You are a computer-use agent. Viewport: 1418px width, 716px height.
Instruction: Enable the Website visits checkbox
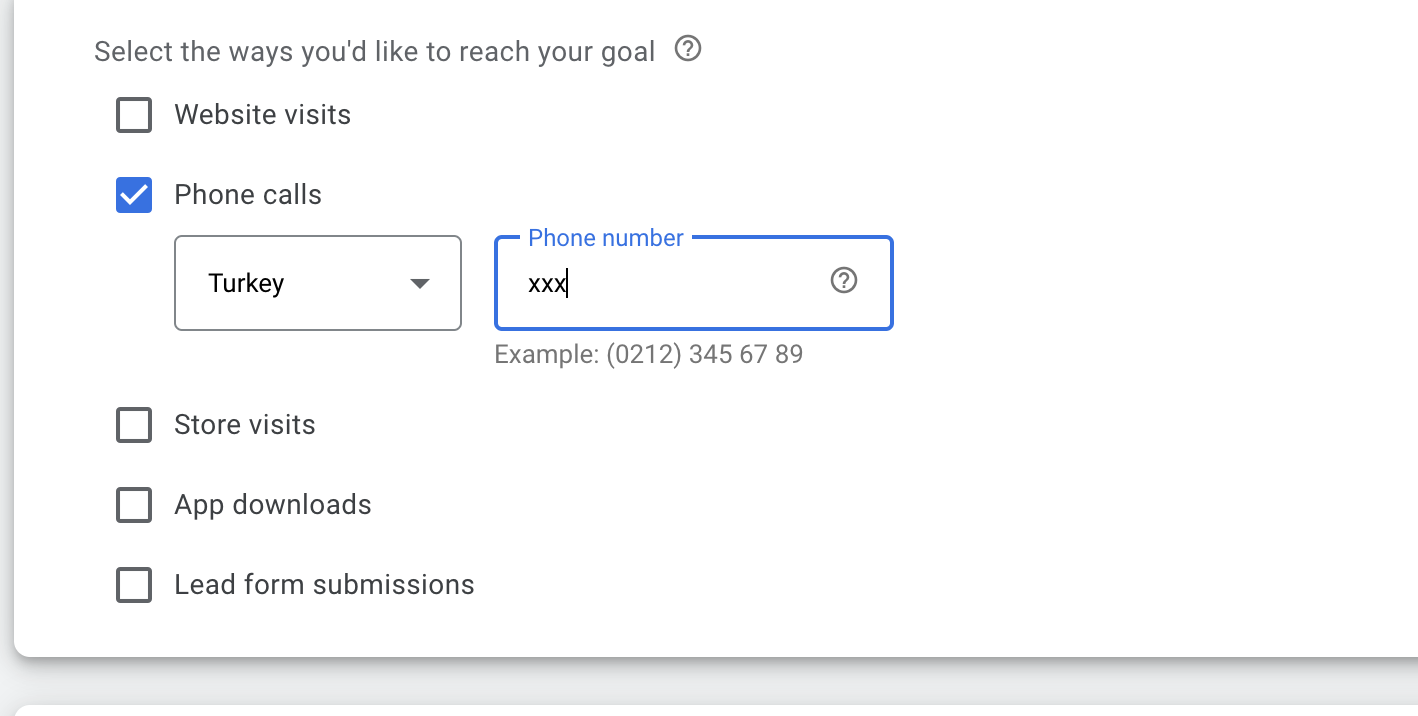(x=134, y=115)
